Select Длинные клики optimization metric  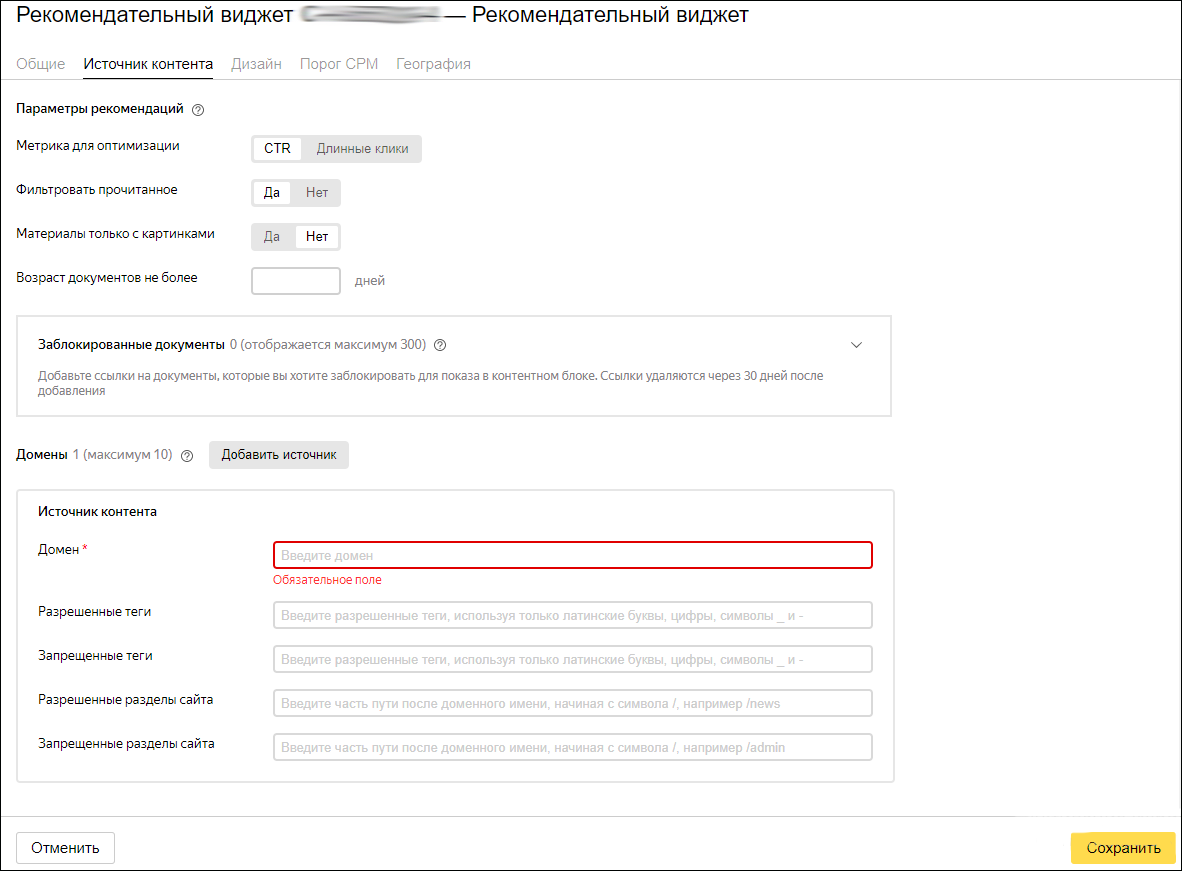362,149
